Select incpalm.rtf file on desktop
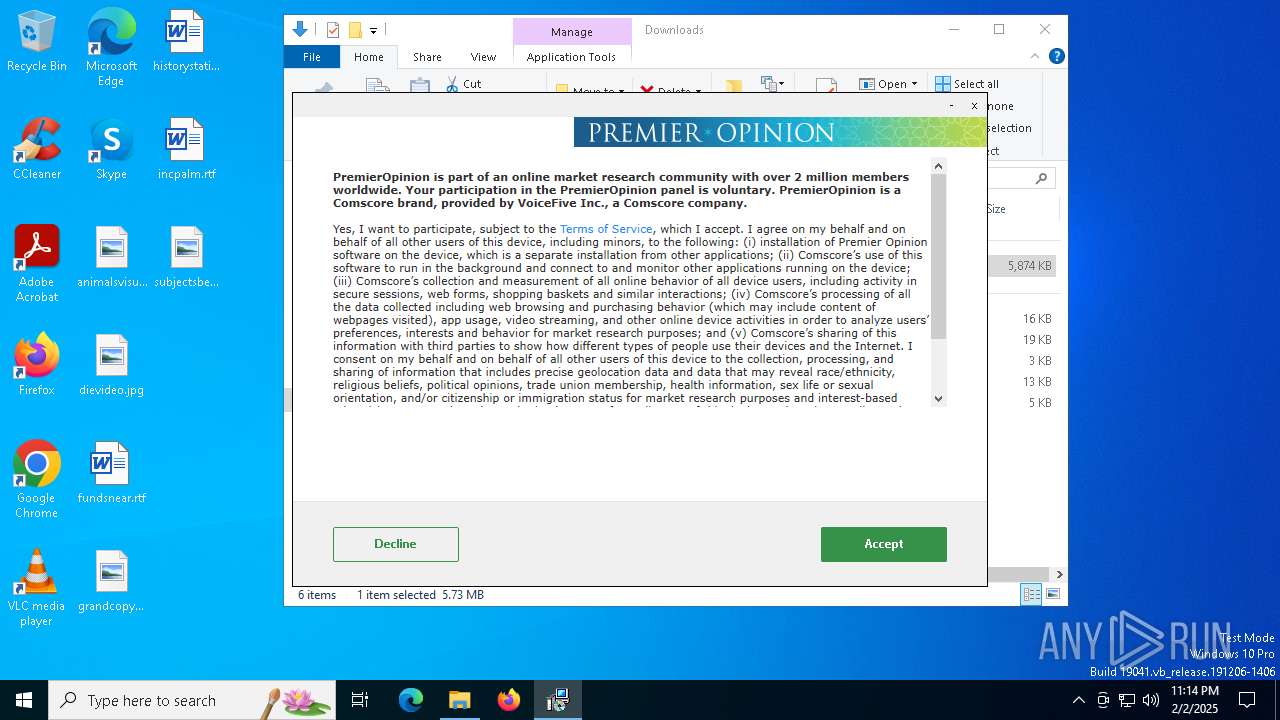 (x=186, y=150)
